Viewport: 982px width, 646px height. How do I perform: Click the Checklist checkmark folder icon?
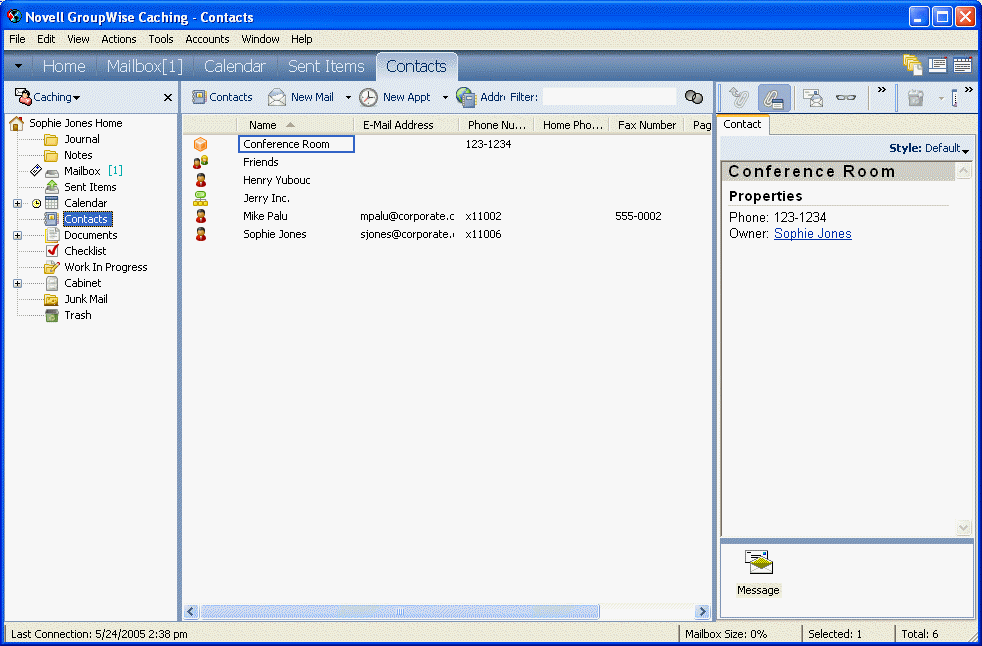pos(53,251)
